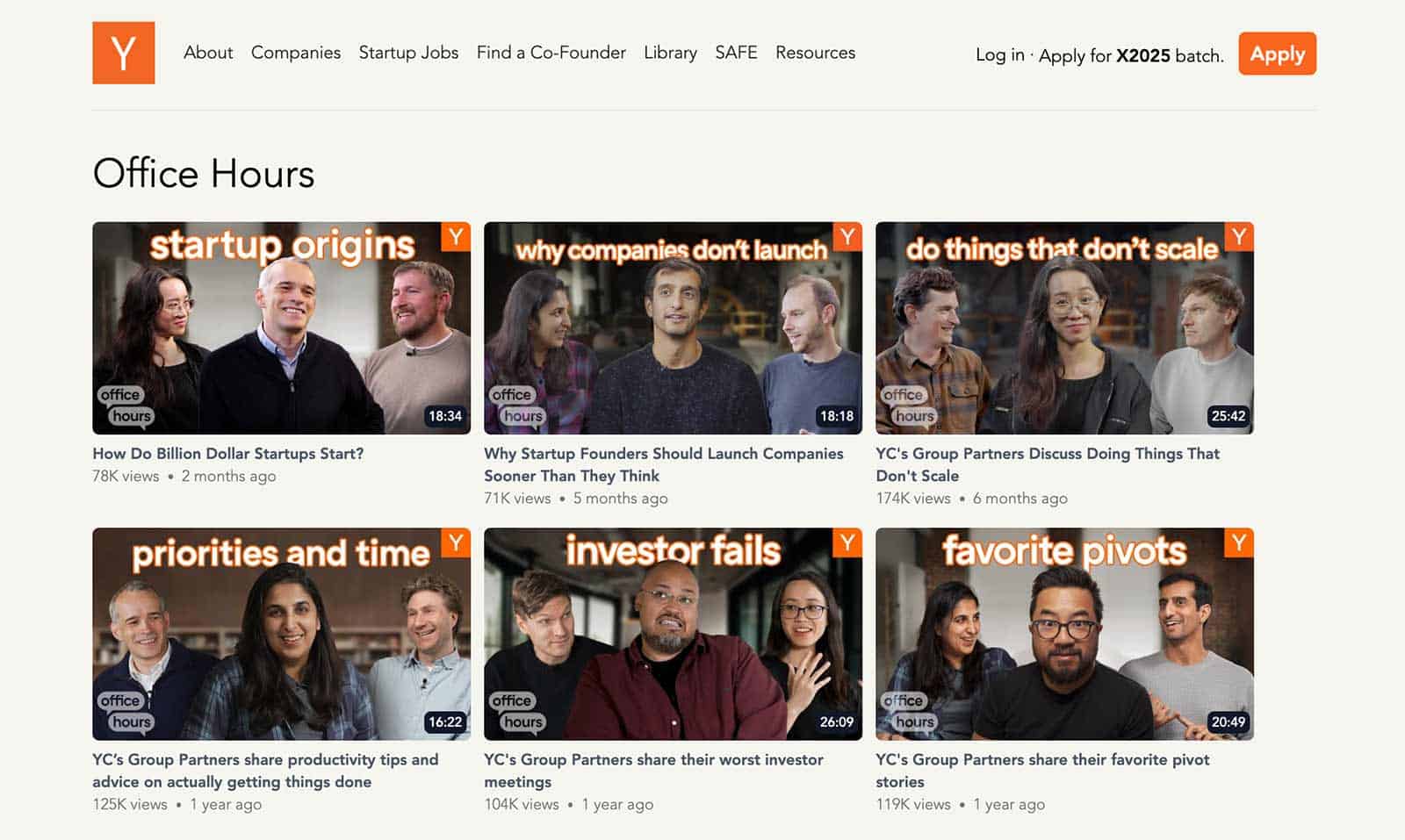1405x840 pixels.
Task: Click the Y Combinator logo
Action: click(124, 53)
